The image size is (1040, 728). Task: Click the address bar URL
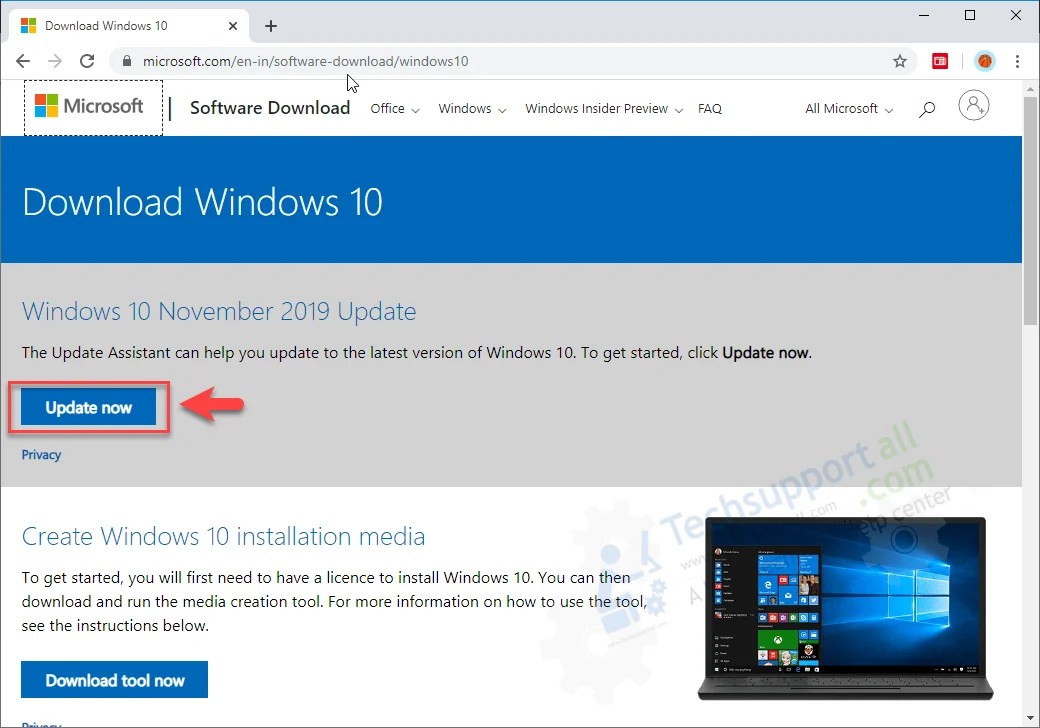[305, 61]
